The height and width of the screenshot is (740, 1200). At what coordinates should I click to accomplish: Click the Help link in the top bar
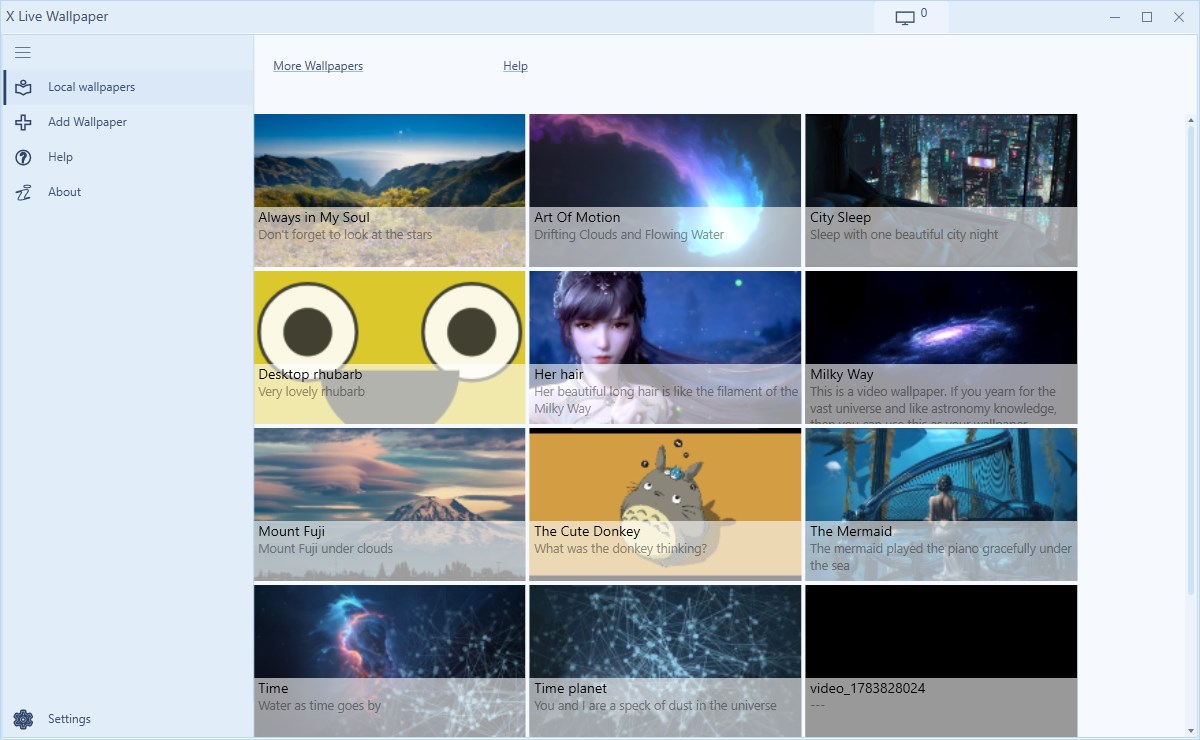(x=515, y=65)
